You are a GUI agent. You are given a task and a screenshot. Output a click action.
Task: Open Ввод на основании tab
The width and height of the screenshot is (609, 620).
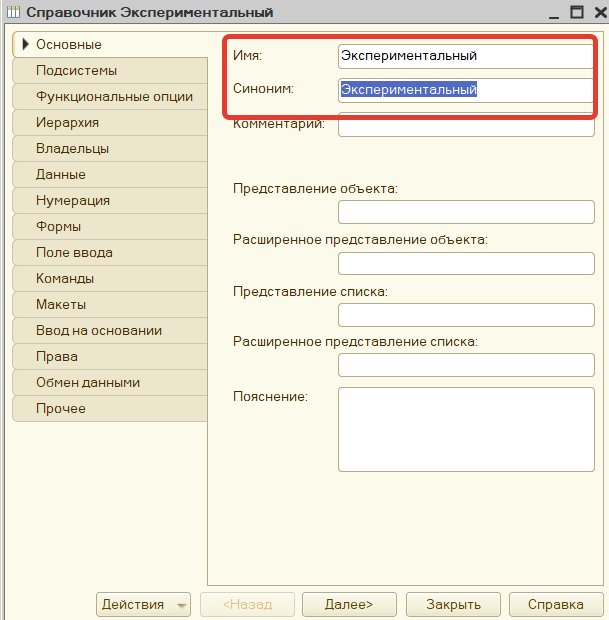[110, 331]
